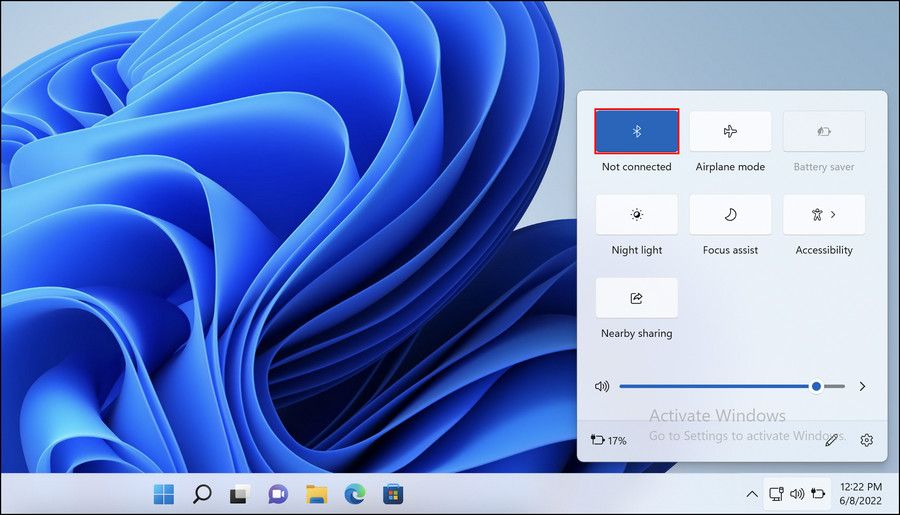
Task: Click the tray speaker volume icon
Action: [797, 494]
